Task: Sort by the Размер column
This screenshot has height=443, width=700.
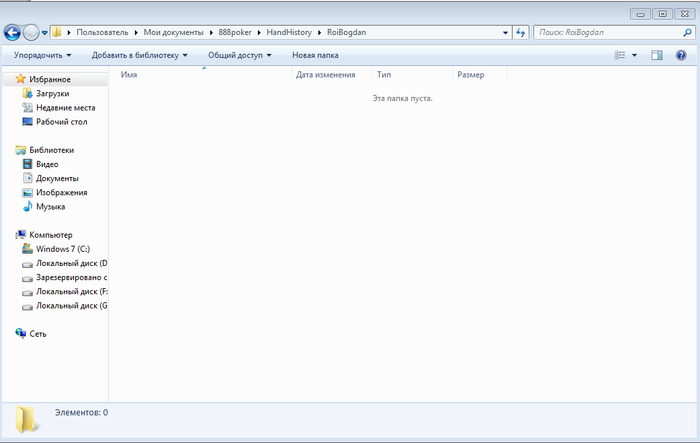Action: click(480, 75)
